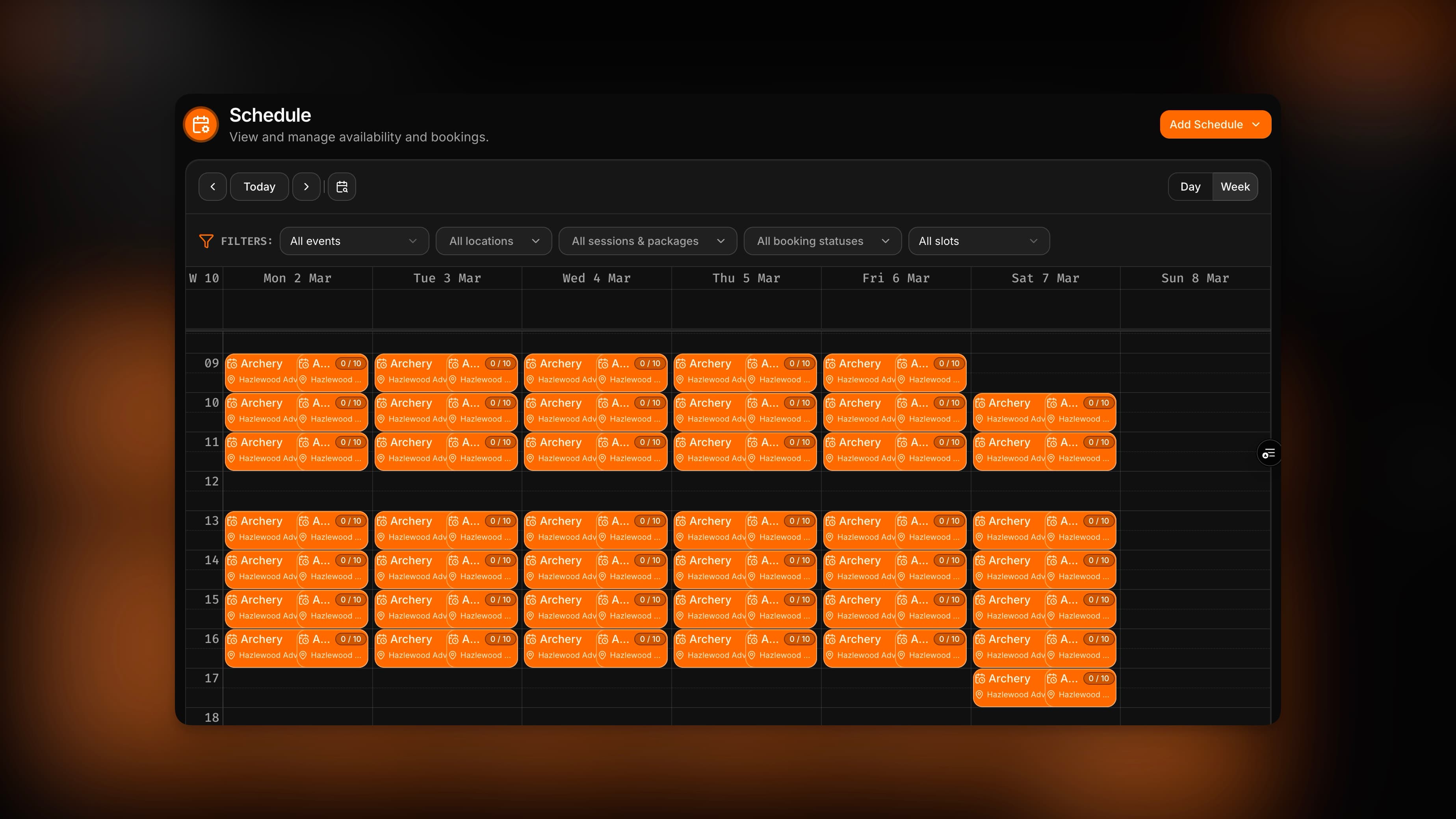Click the next week arrow

coord(306,186)
